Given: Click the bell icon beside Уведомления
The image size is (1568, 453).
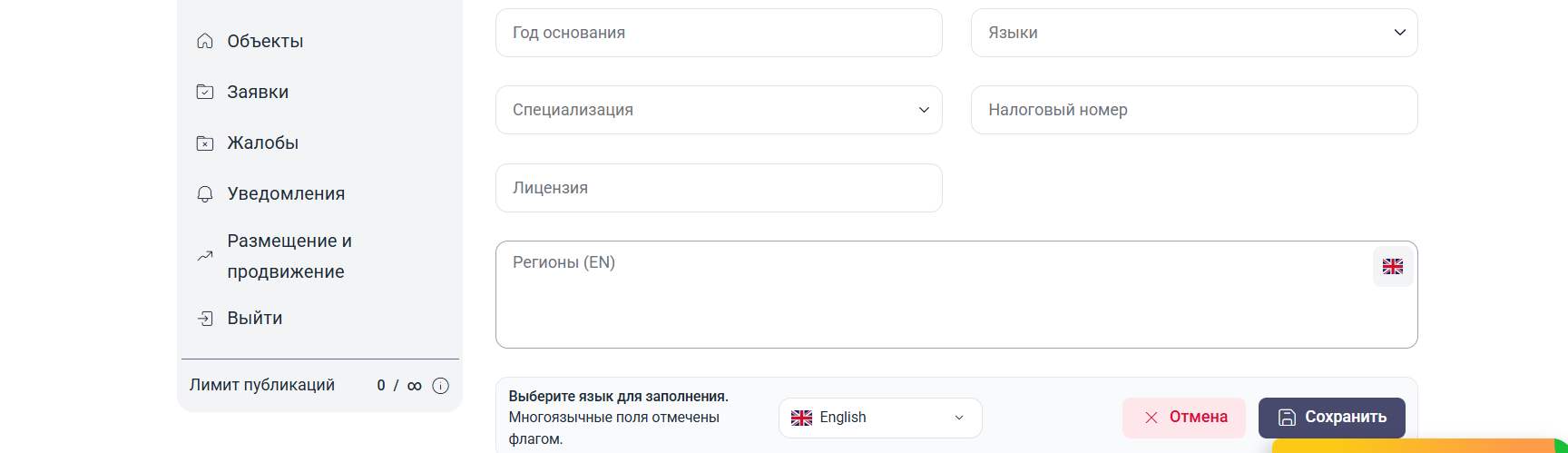Looking at the screenshot, I should click(x=205, y=193).
